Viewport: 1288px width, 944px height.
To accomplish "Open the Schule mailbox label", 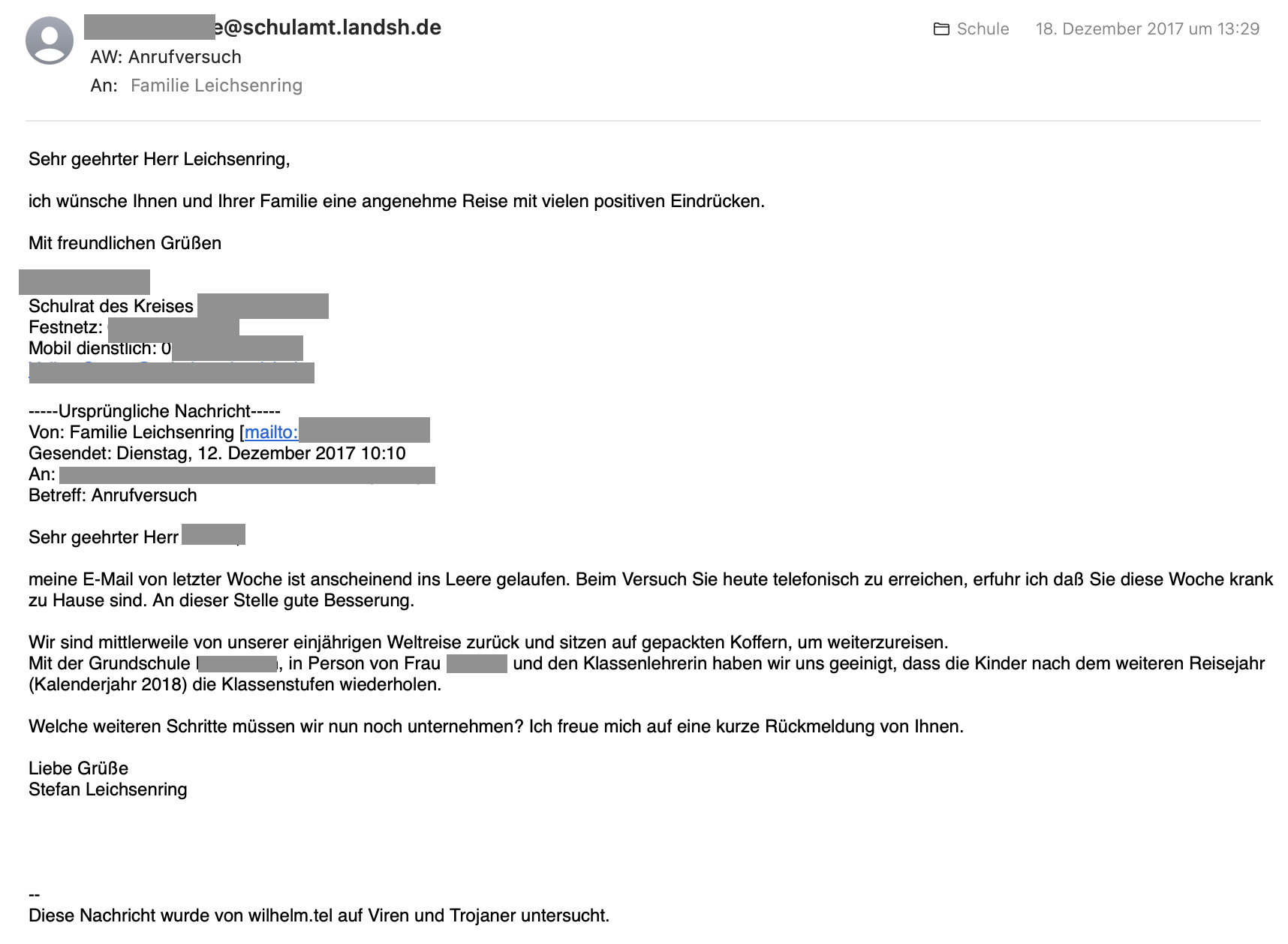I will pyautogui.click(x=983, y=29).
